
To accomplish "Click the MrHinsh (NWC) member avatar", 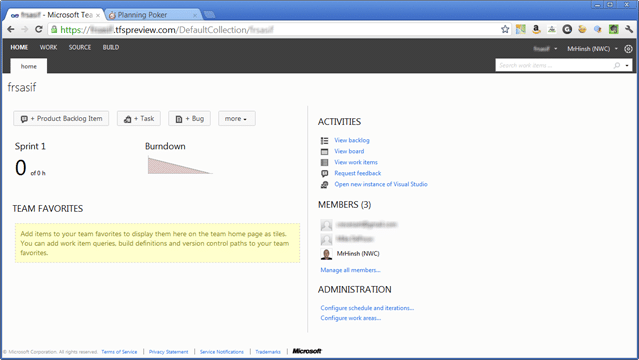I will [x=326, y=254].
